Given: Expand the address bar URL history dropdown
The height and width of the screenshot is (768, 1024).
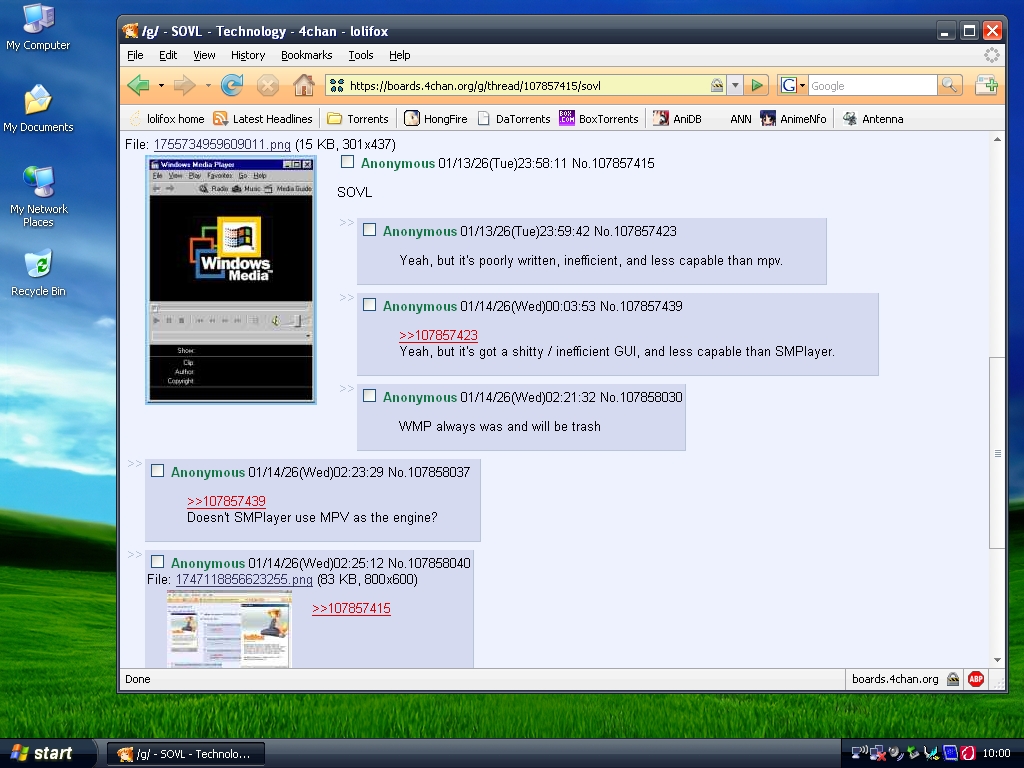Looking at the screenshot, I should (x=735, y=86).
